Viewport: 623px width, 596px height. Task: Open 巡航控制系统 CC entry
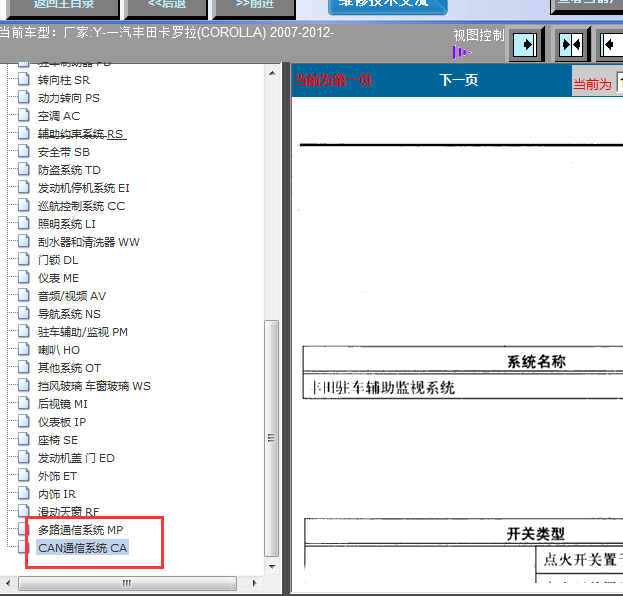click(81, 206)
